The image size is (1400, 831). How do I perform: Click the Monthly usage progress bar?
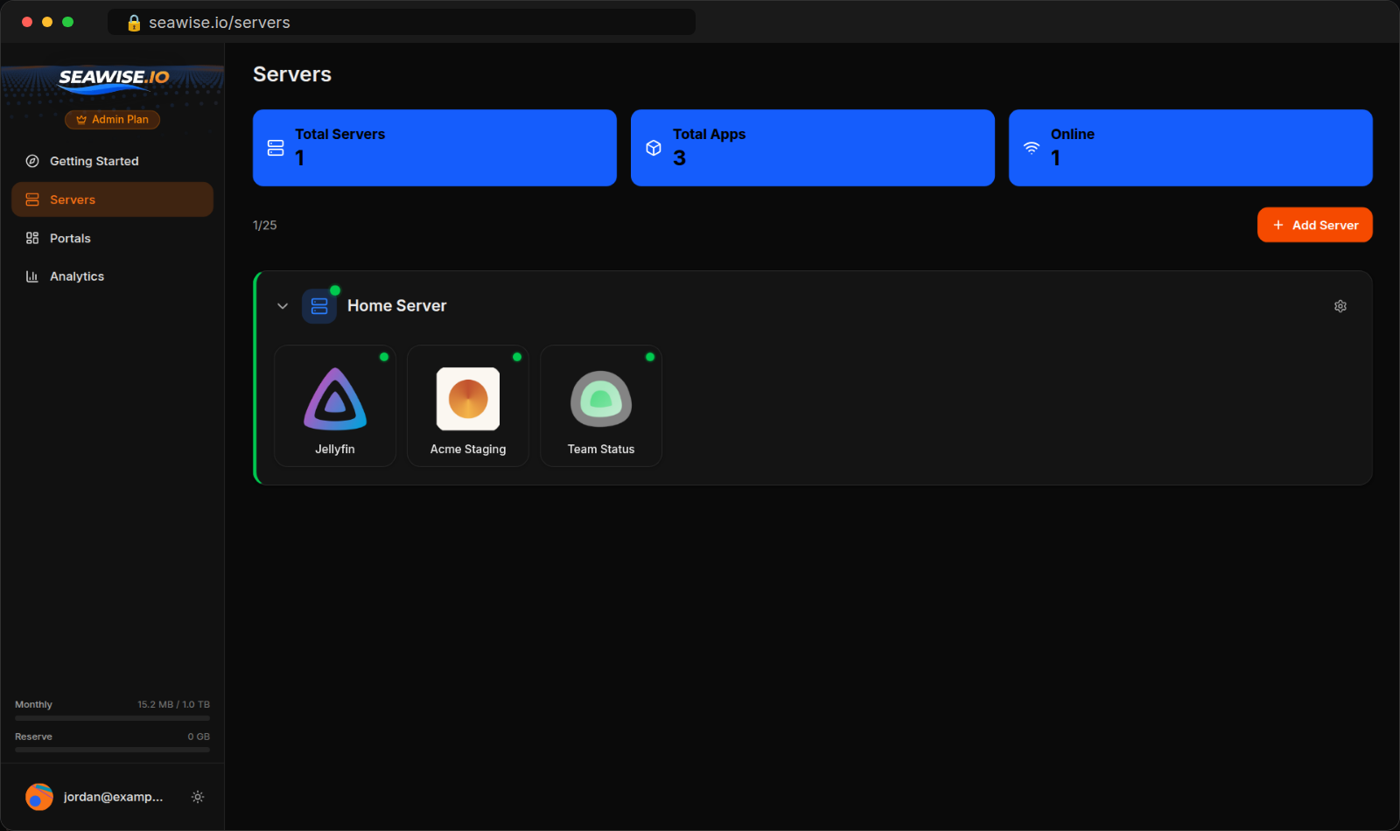point(112,718)
